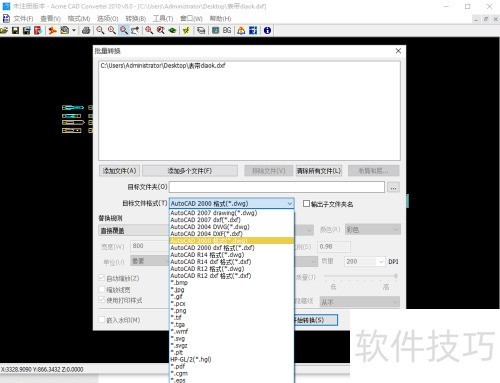
Task: Close the 批量转换 dialog
Action: click(x=398, y=51)
